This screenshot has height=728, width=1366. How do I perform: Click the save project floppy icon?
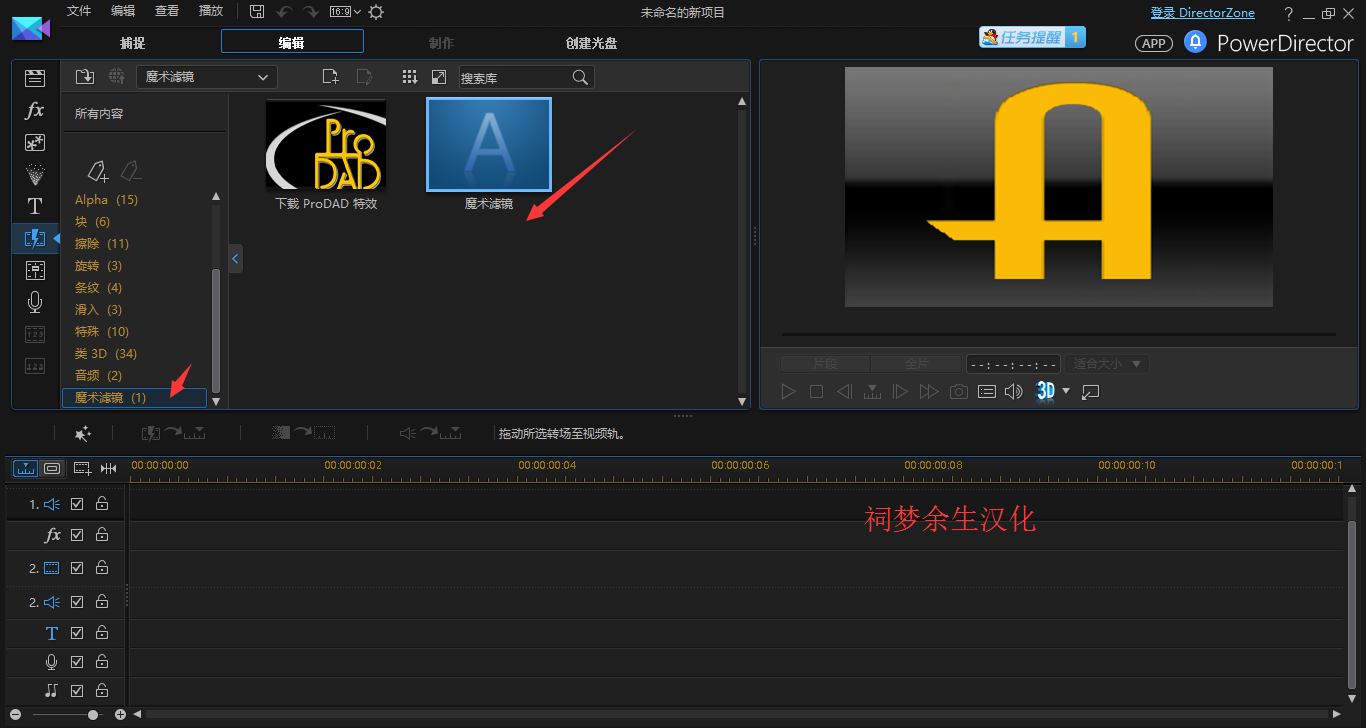pos(257,12)
